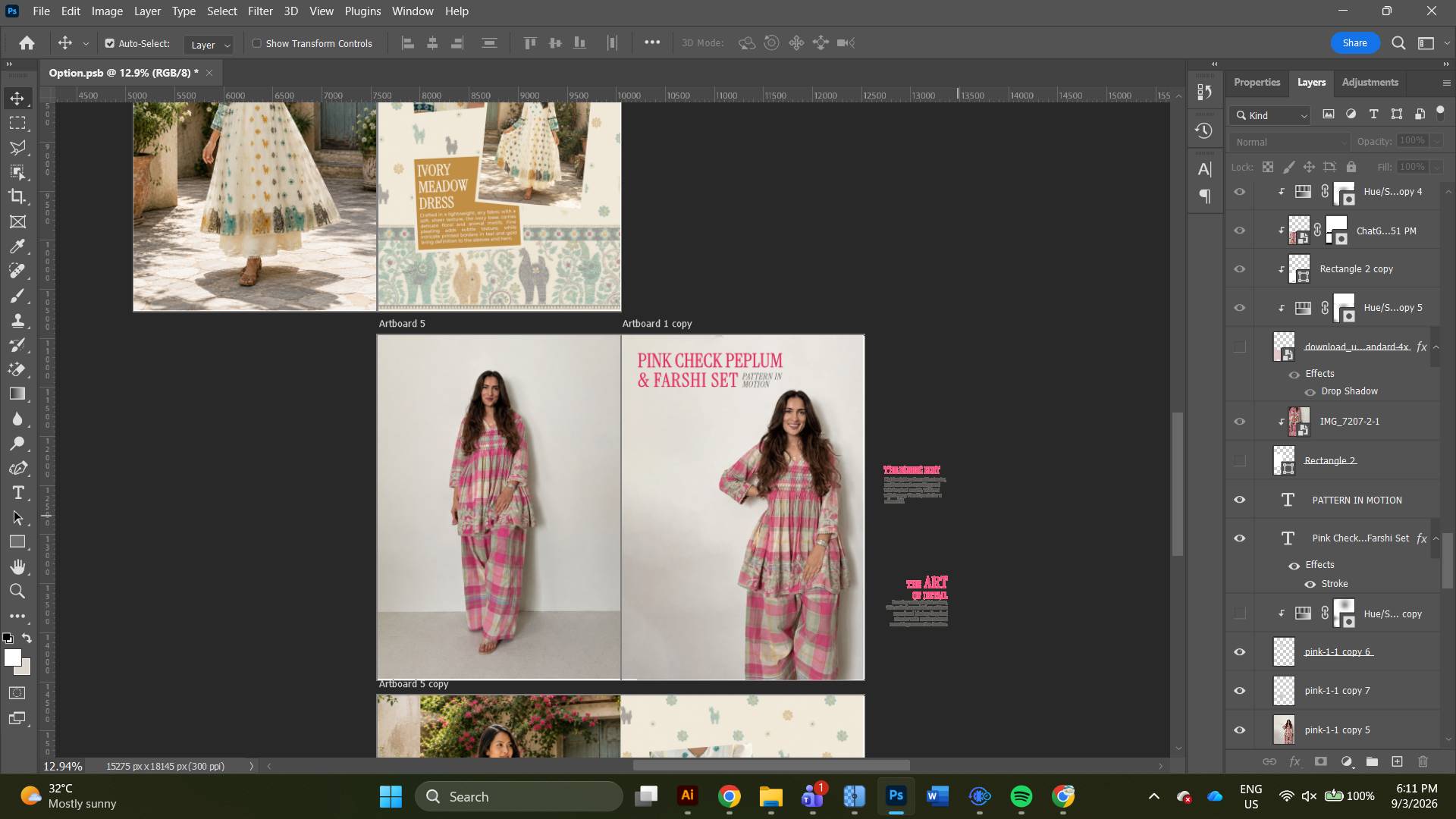Click the foreground color swatch
Screen dimensions: 1456x819
(x=12, y=657)
